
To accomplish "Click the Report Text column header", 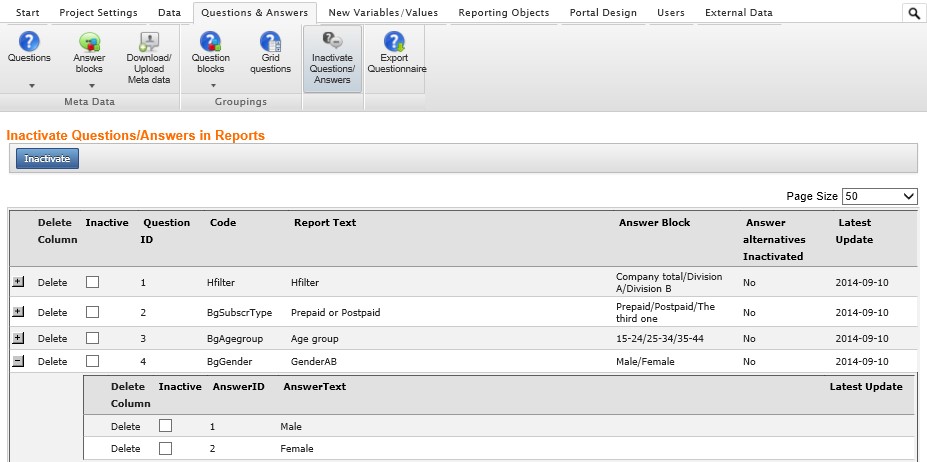I will pos(325,223).
